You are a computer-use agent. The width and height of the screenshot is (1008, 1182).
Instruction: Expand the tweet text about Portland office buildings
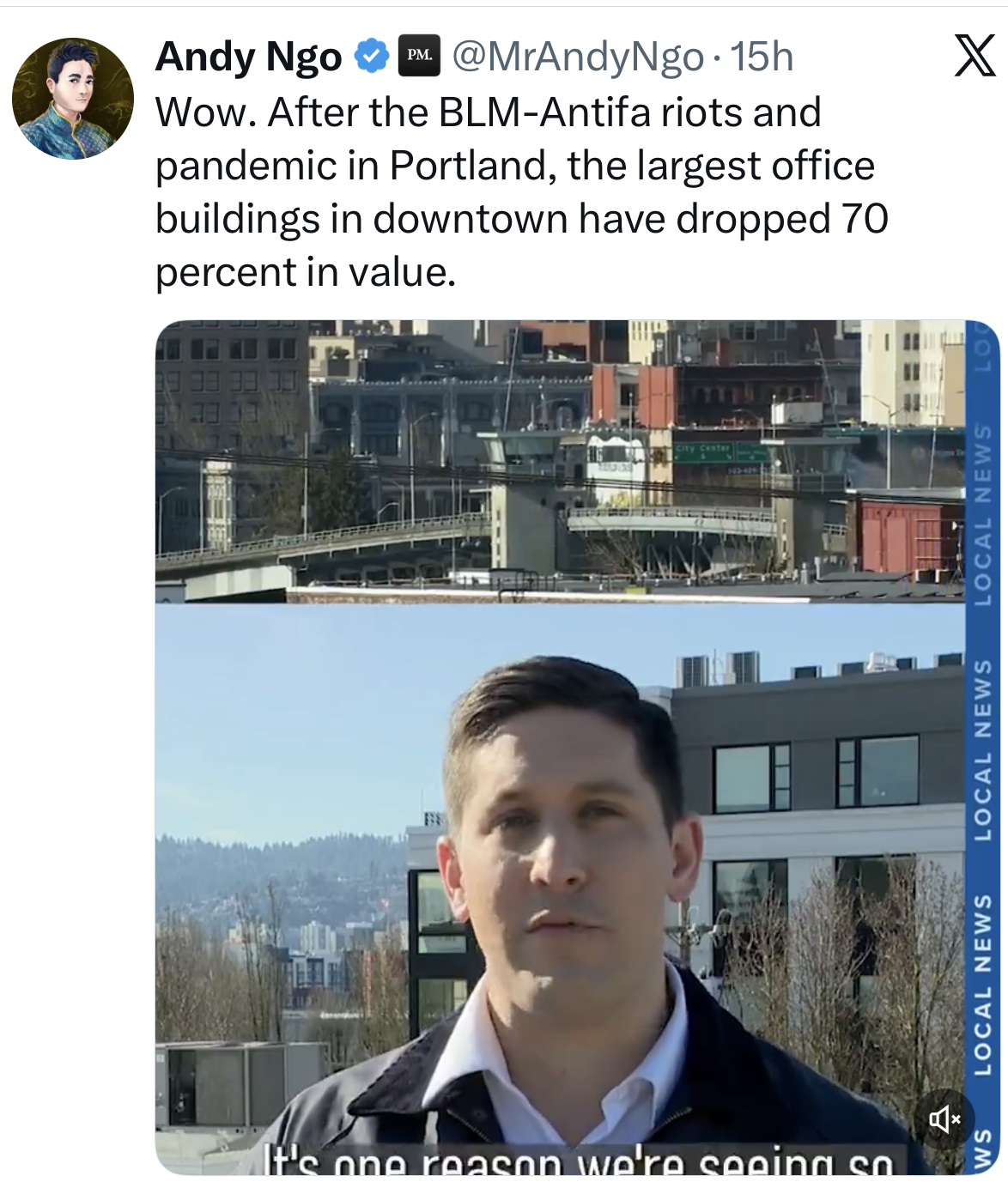tap(521, 192)
